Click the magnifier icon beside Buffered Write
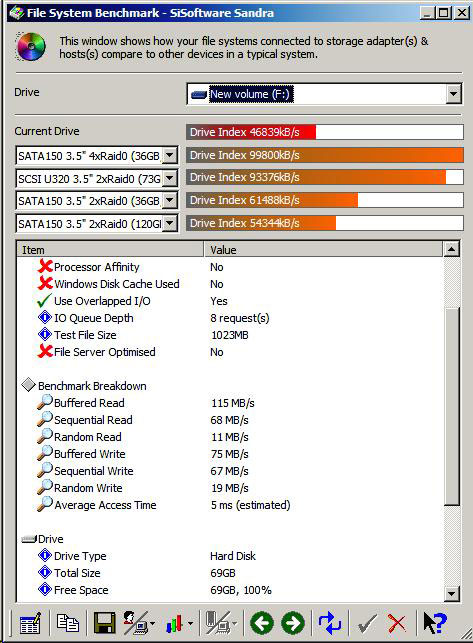Image resolution: width=473 pixels, height=643 pixels. [44, 453]
